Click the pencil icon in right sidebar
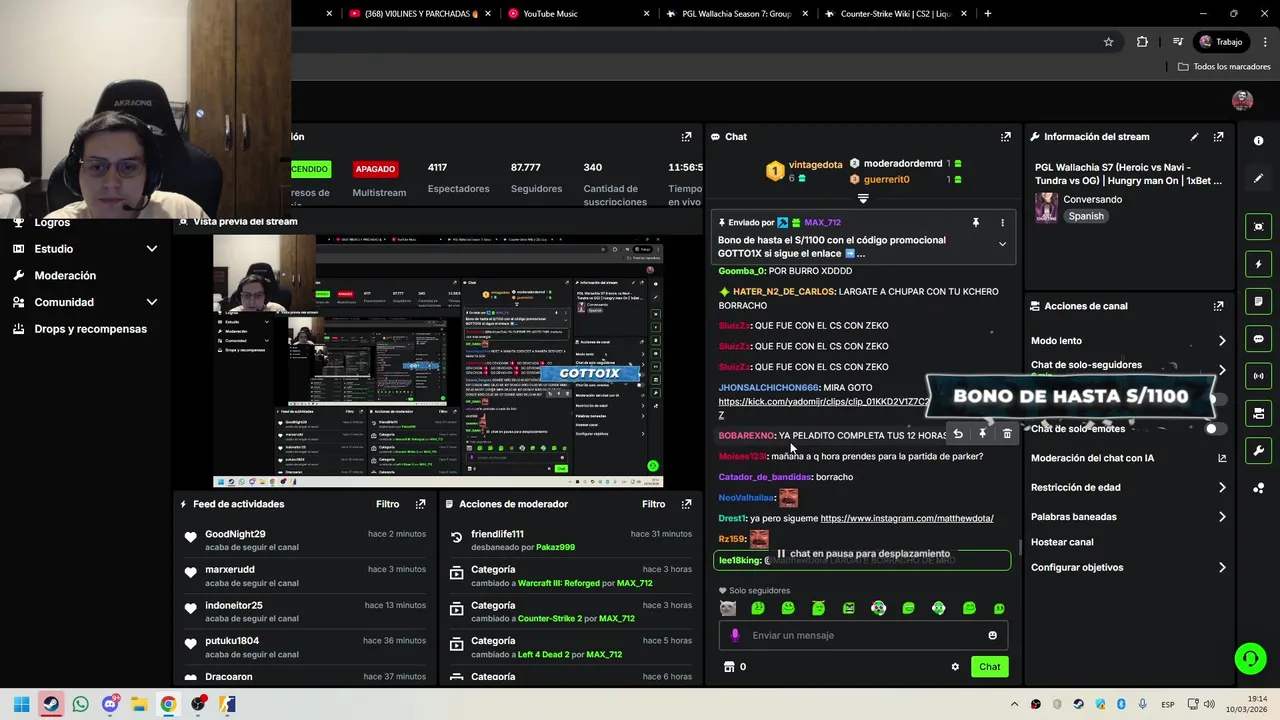The width and height of the screenshot is (1280, 720). point(1258,178)
